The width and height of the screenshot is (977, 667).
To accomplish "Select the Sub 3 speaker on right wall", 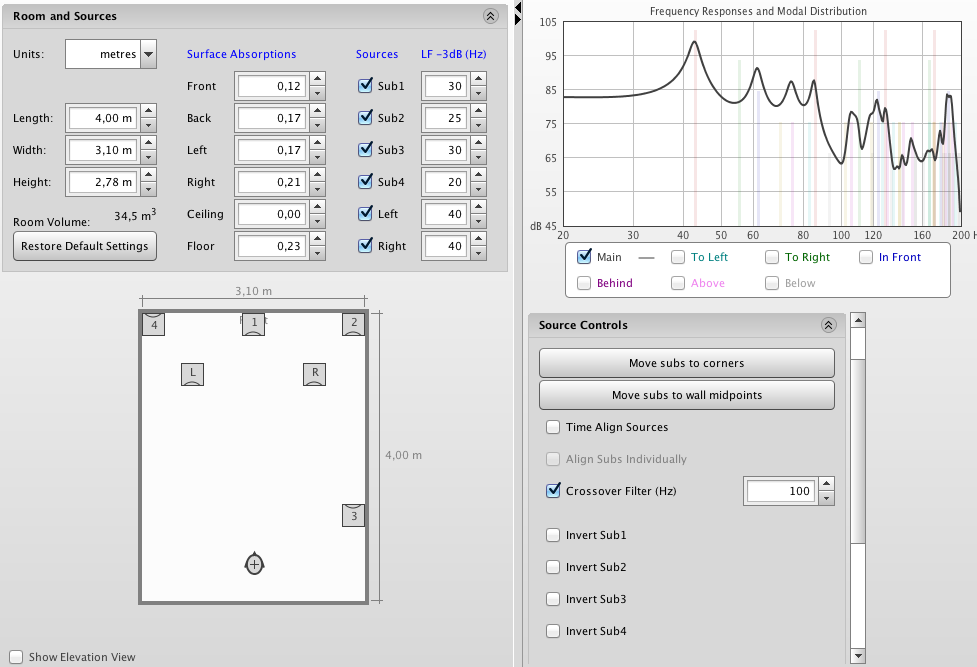I will click(x=353, y=516).
